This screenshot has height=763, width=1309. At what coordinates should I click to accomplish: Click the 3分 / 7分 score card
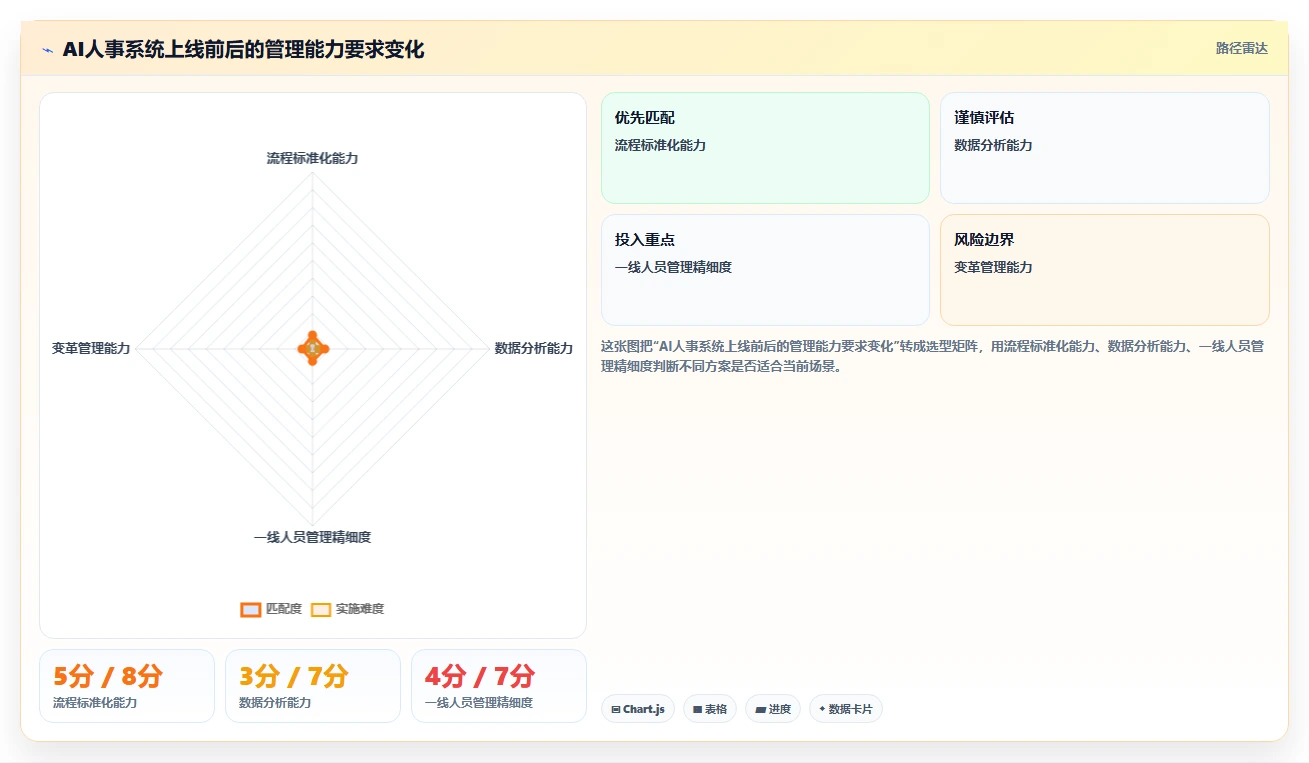tap(313, 686)
